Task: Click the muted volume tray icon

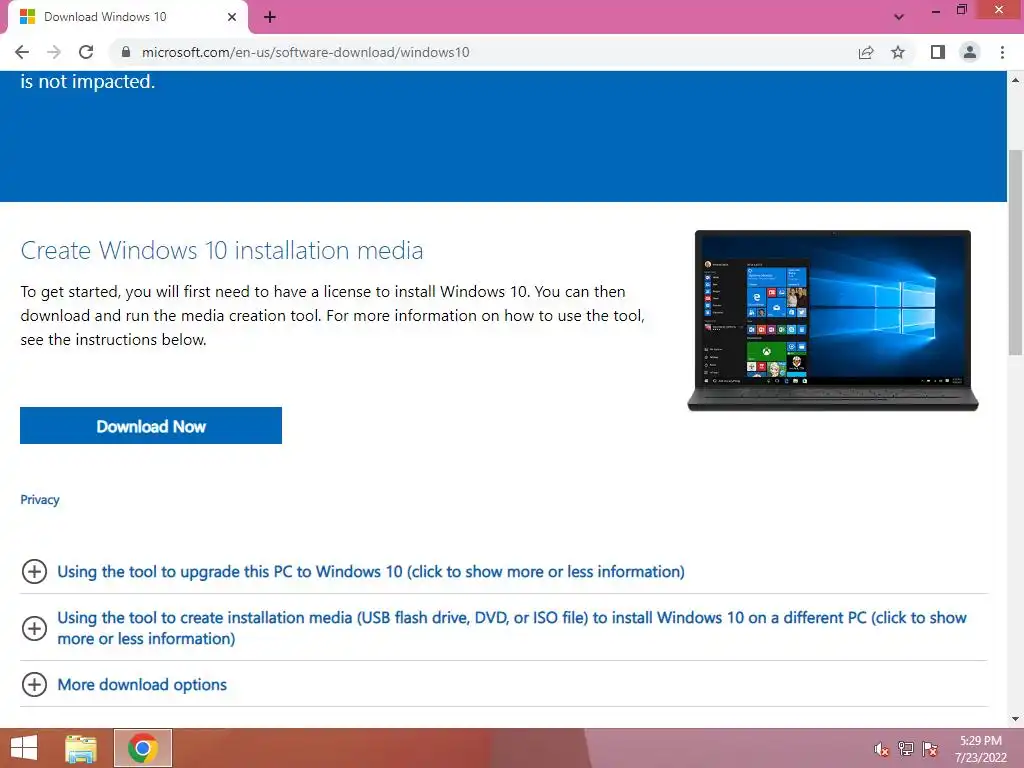Action: (882, 749)
